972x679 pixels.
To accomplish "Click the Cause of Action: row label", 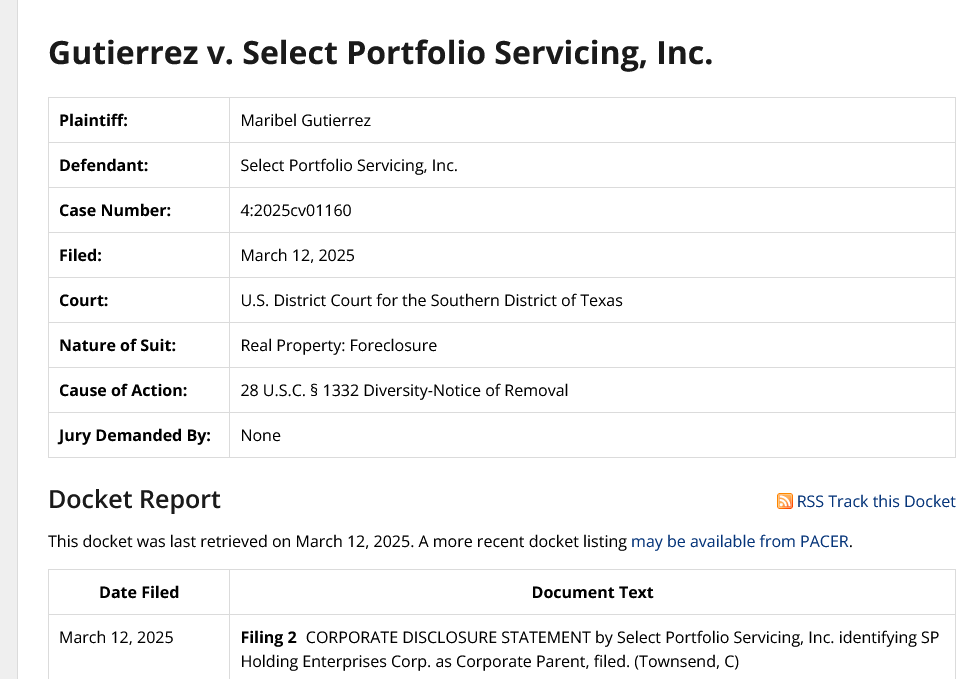I will 123,391.
